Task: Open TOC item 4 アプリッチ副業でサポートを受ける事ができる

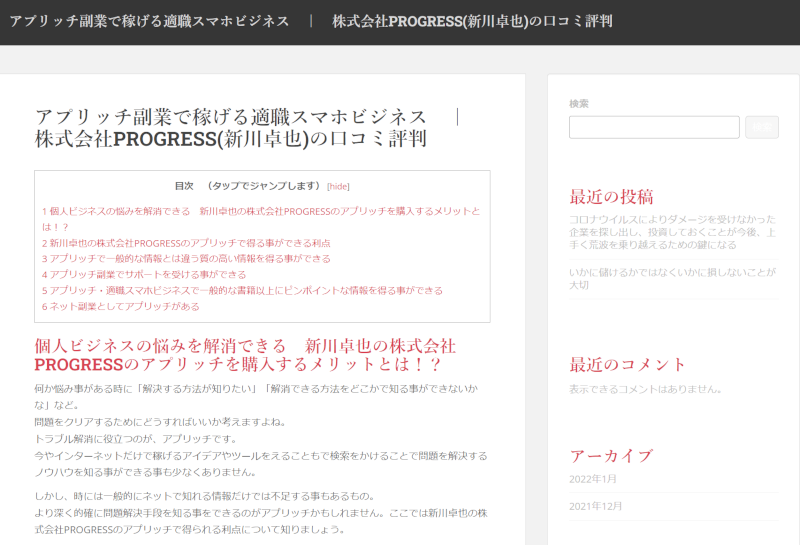Action: pos(144,274)
